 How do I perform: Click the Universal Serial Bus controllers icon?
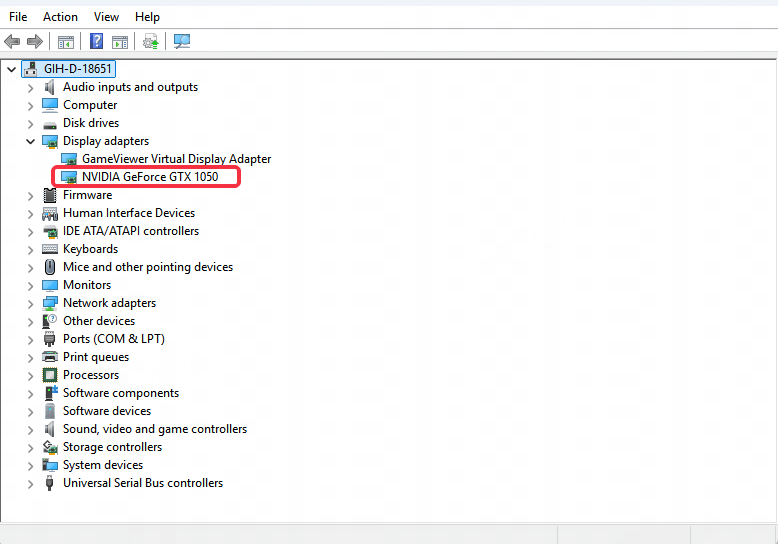(49, 483)
